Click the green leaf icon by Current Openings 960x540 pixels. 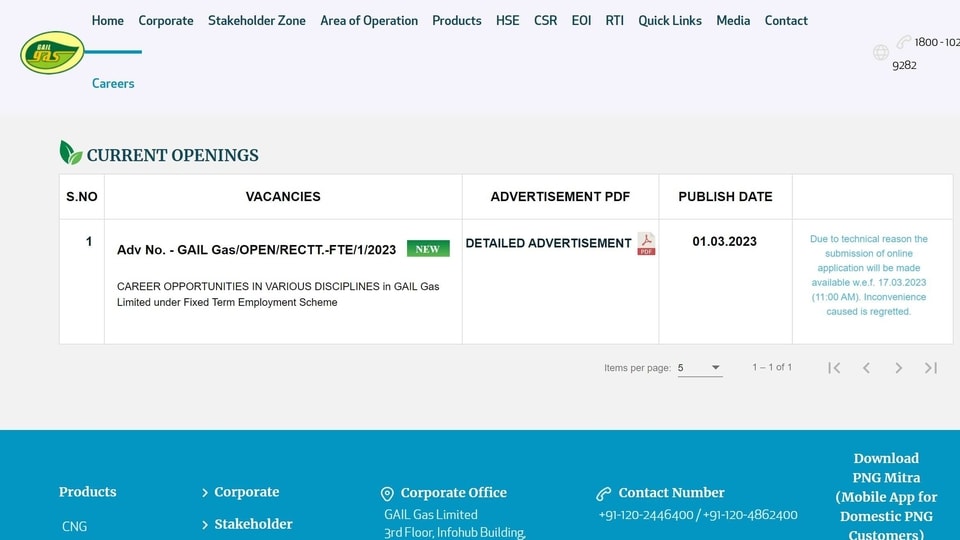point(70,152)
